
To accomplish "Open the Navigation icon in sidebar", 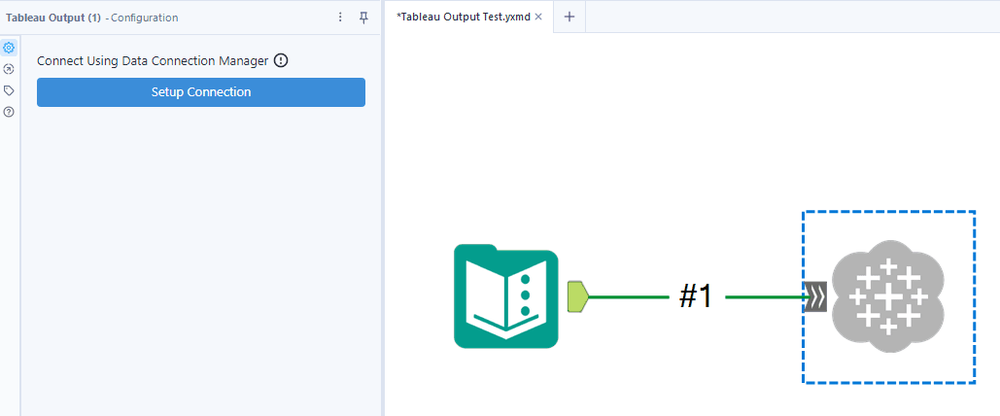I will 9,69.
